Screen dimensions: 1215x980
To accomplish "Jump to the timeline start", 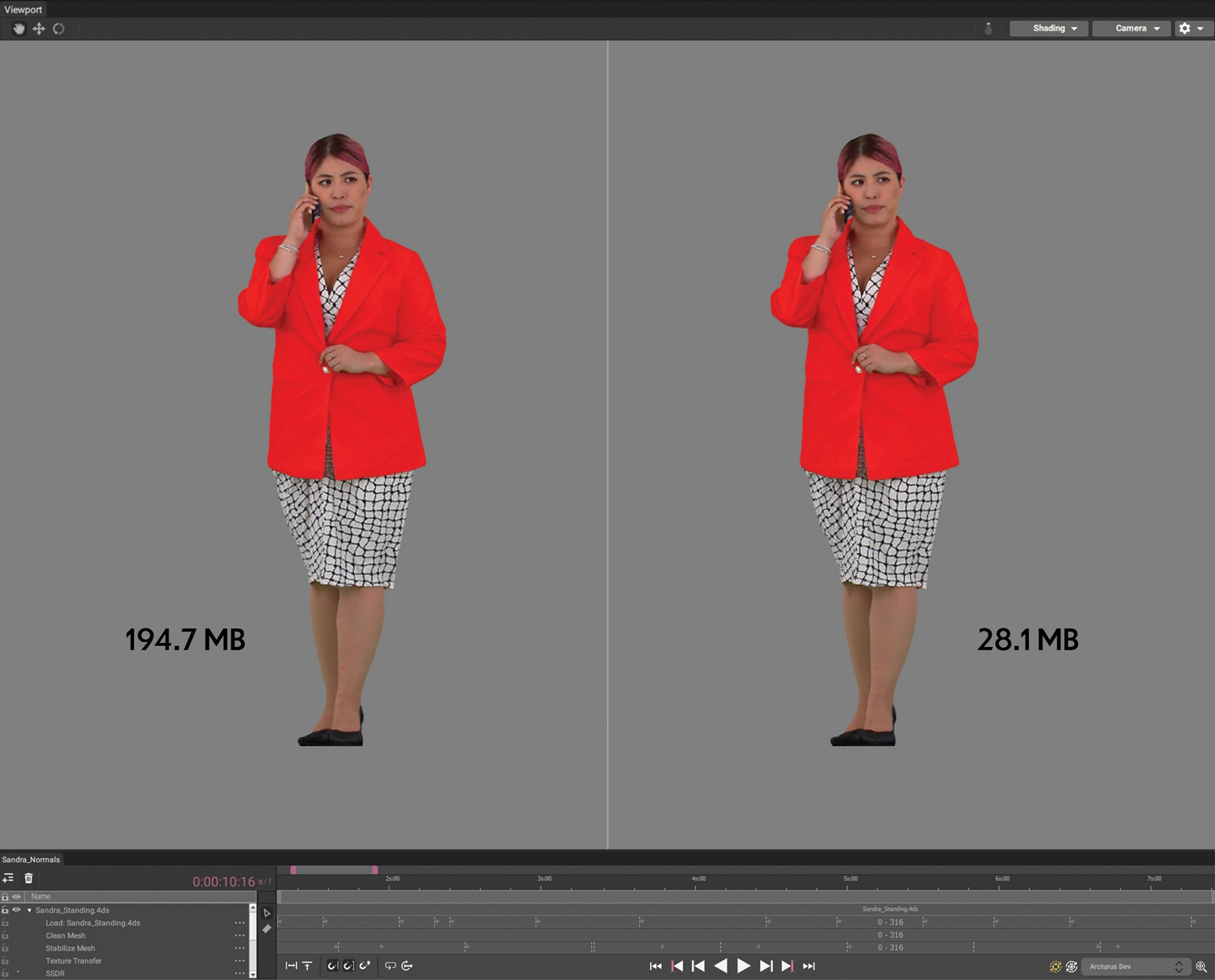I will click(656, 966).
